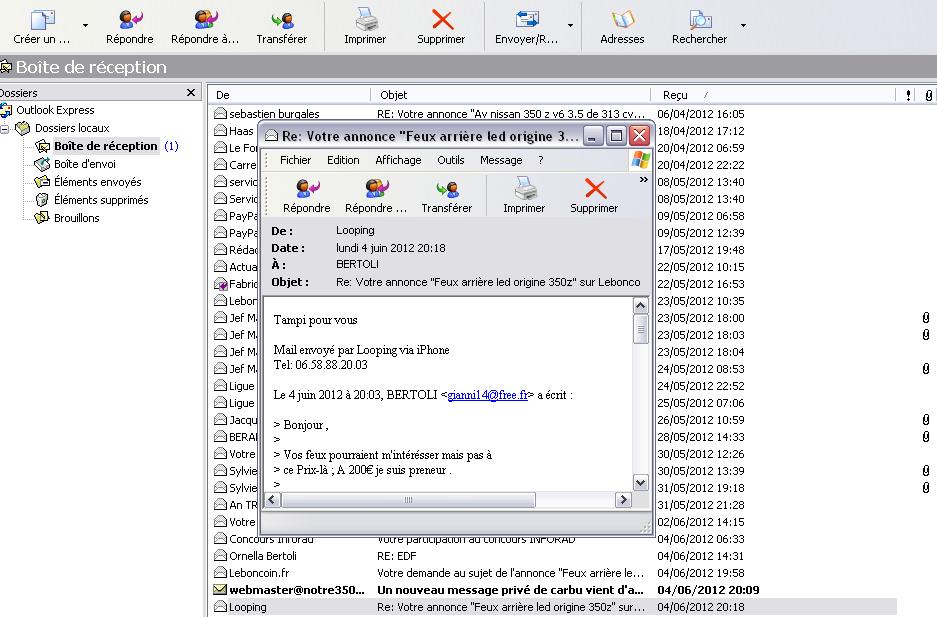Image resolution: width=937 pixels, height=617 pixels.
Task: Open Adresses address book
Action: click(622, 20)
